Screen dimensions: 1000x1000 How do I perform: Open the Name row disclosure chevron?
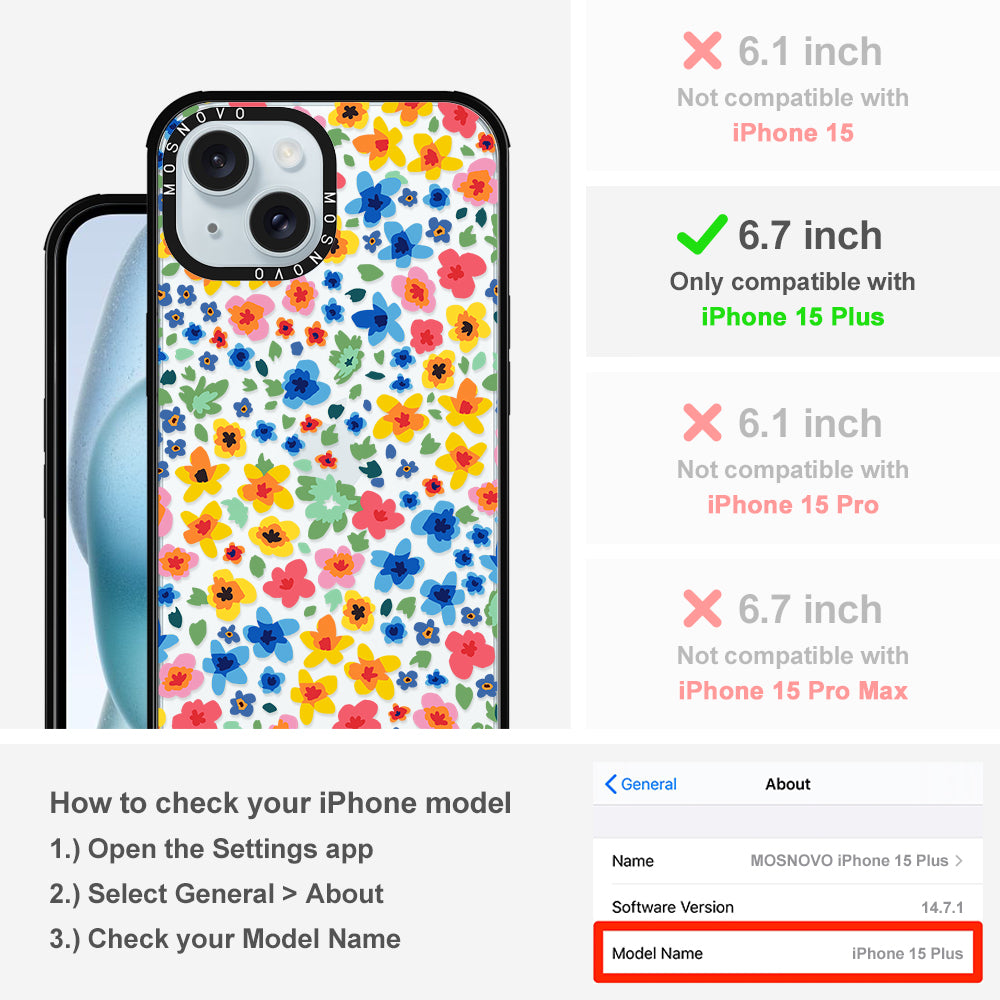pos(959,860)
